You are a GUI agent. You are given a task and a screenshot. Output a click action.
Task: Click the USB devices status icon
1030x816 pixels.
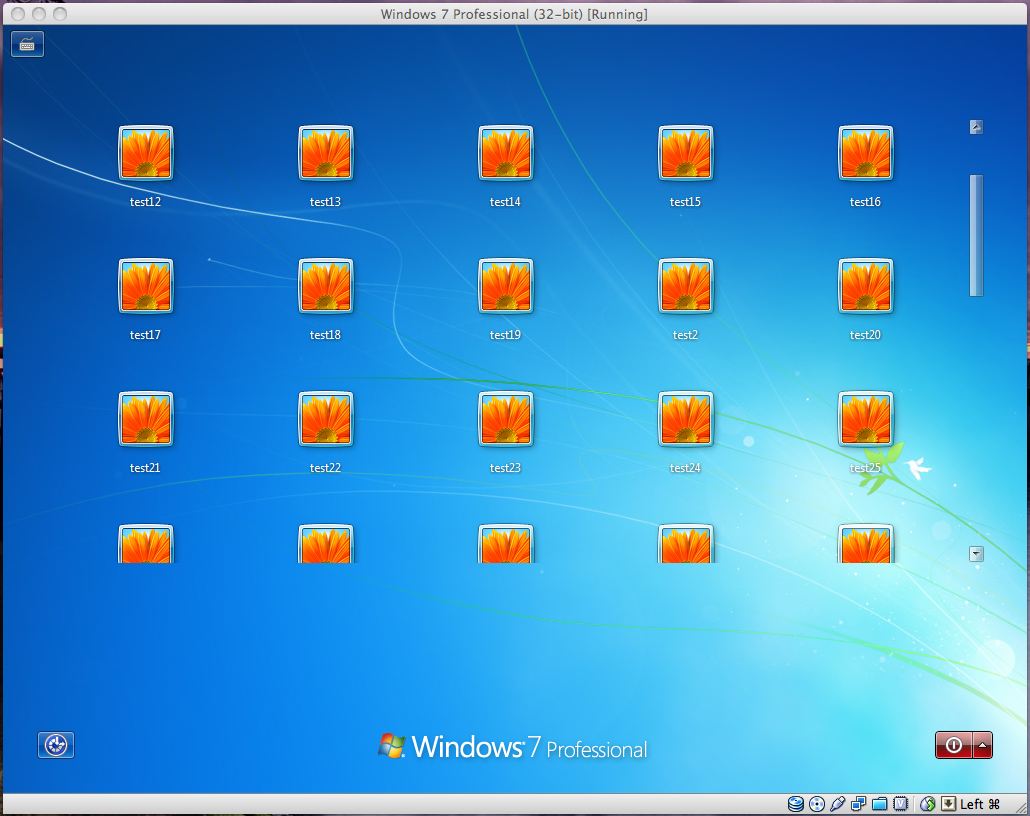[x=838, y=803]
